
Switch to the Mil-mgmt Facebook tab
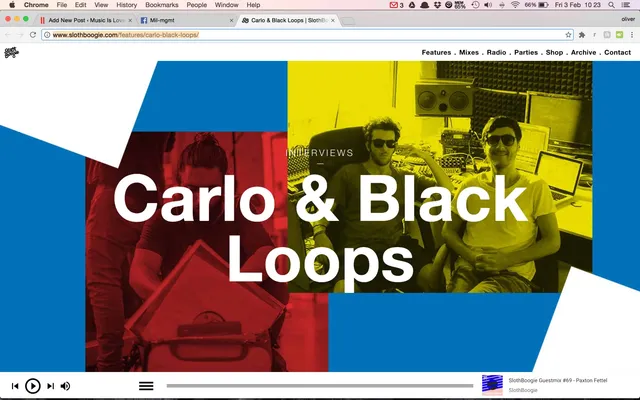point(186,20)
